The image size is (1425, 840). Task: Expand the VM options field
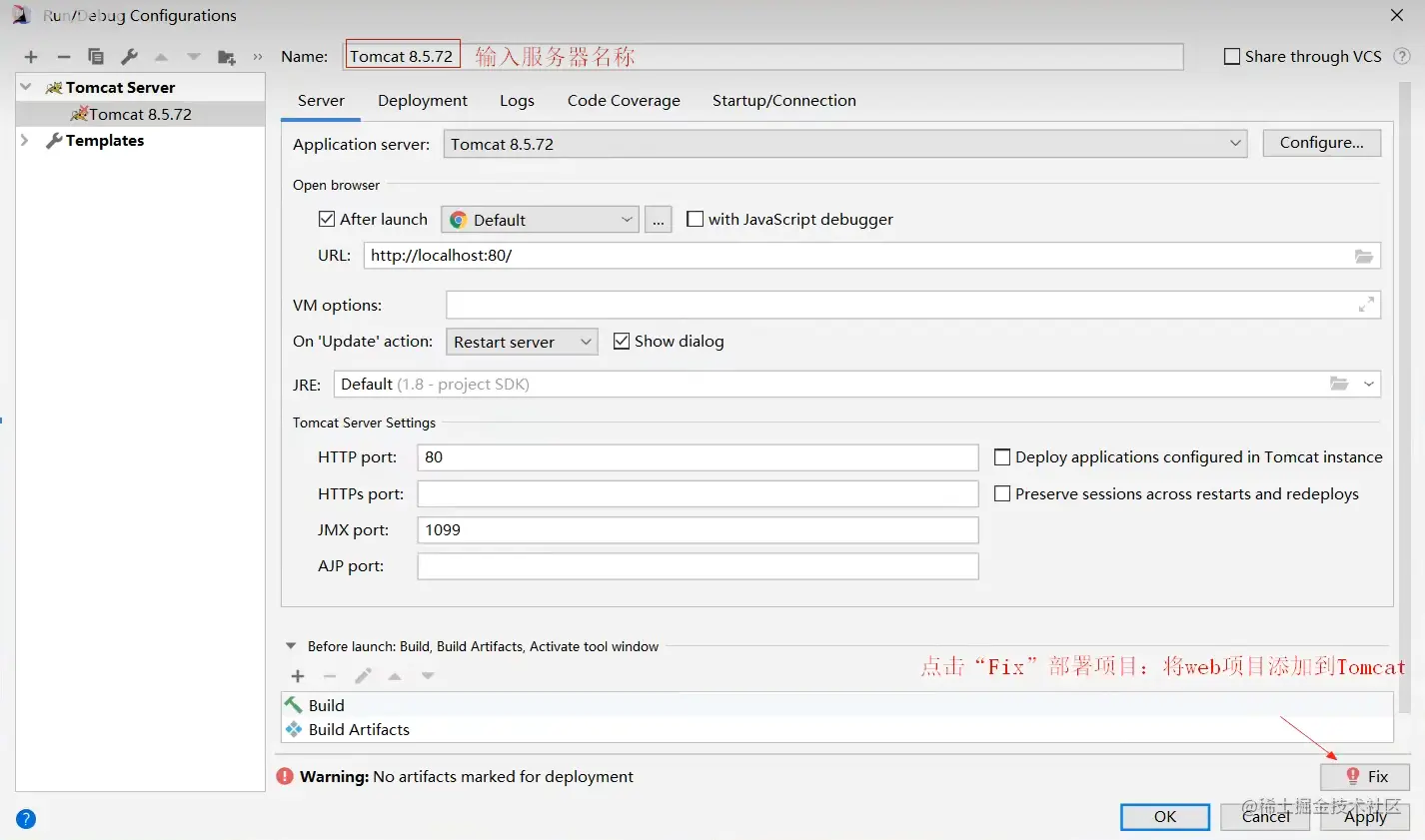[1366, 305]
